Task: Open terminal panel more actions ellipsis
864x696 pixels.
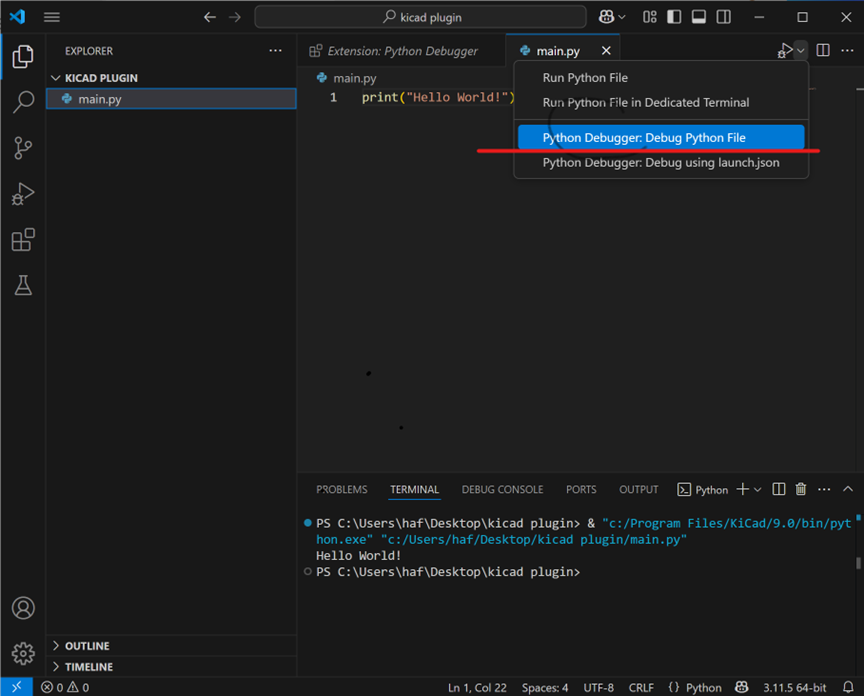Action: point(824,489)
